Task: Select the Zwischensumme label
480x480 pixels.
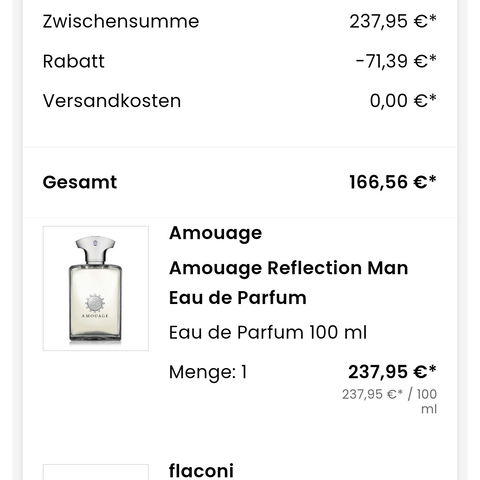Action: [121, 21]
